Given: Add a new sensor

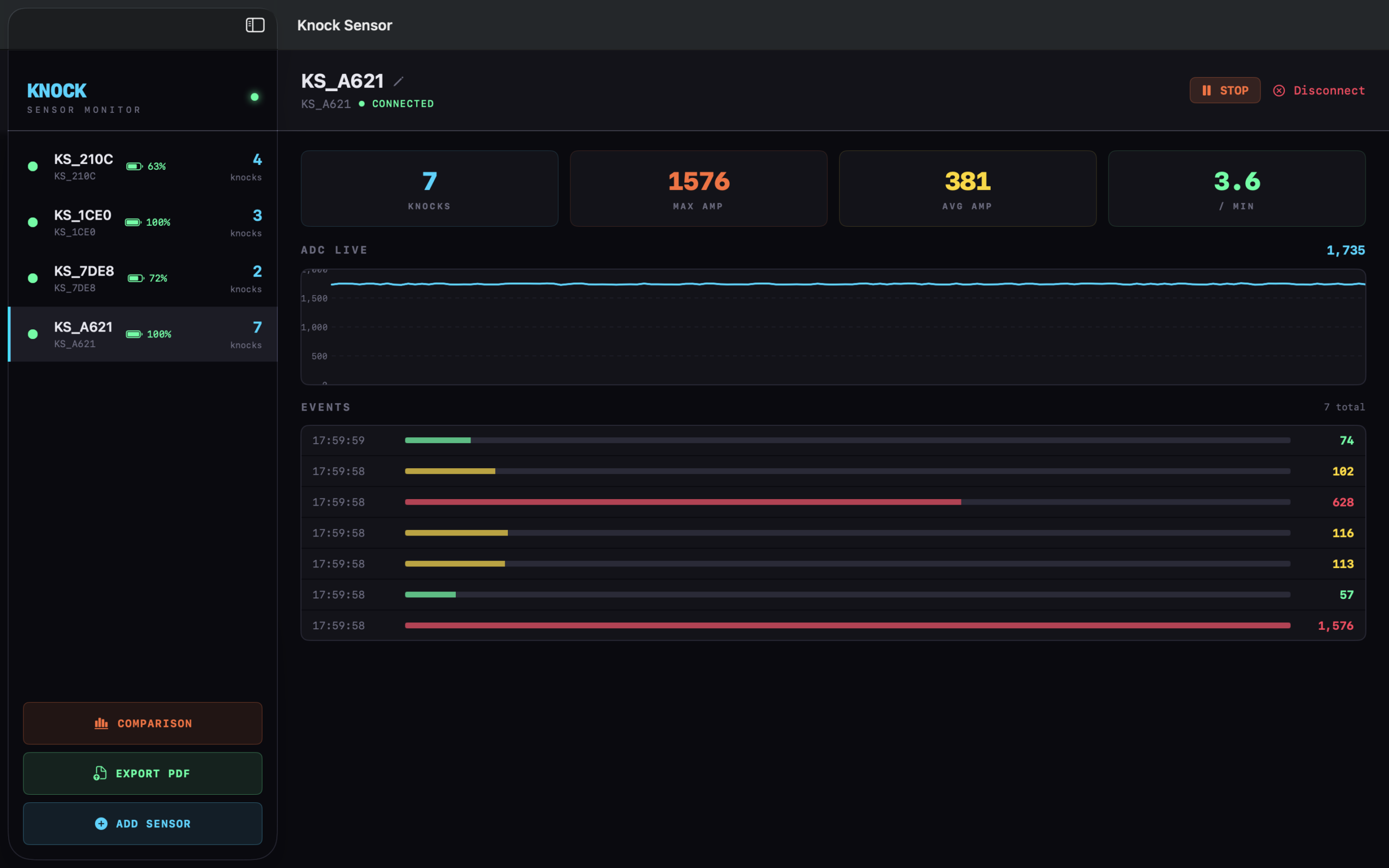Looking at the screenshot, I should pyautogui.click(x=143, y=823).
